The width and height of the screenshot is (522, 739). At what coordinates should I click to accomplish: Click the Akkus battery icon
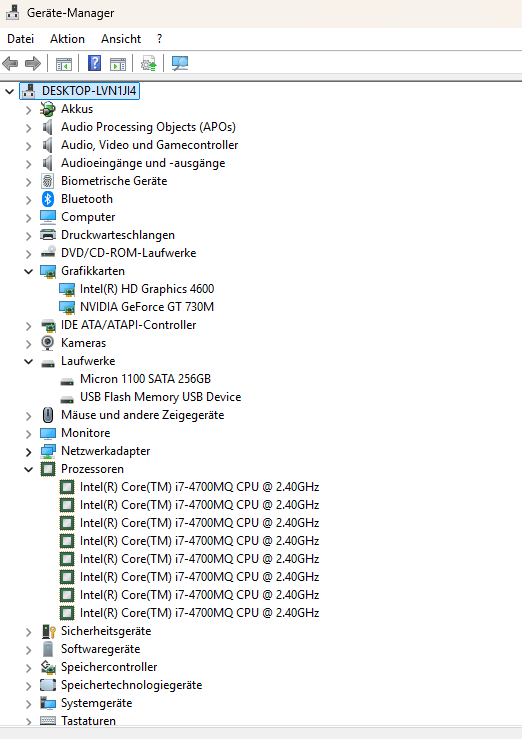click(48, 109)
